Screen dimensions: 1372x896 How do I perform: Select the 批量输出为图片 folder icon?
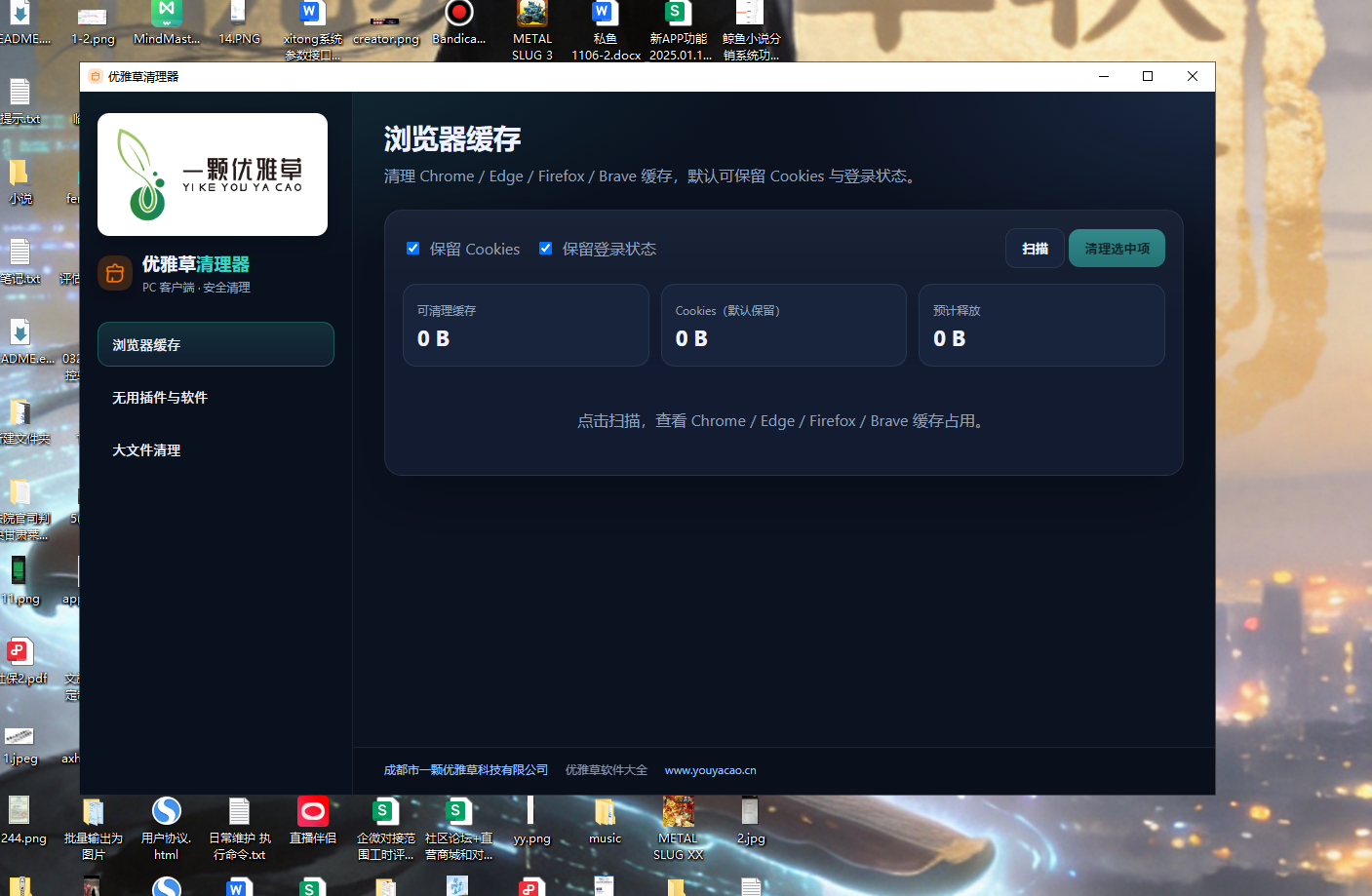(x=94, y=828)
